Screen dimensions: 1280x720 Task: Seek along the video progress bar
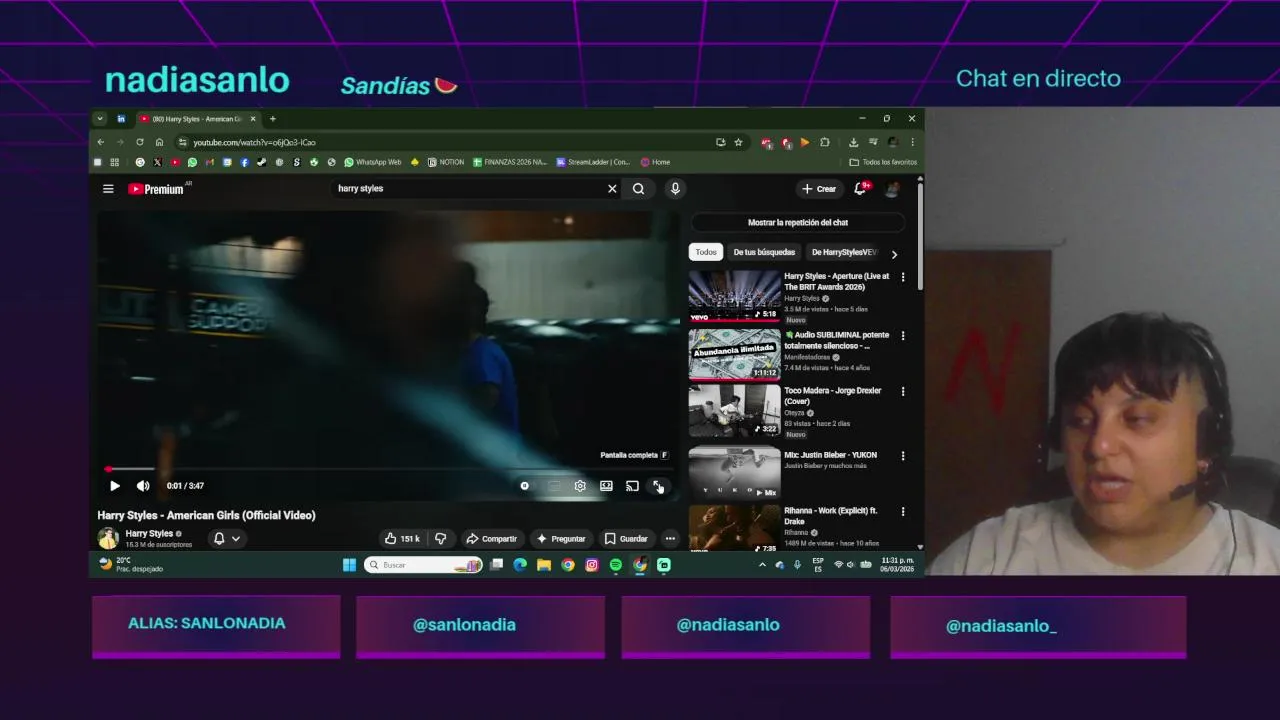click(388, 469)
